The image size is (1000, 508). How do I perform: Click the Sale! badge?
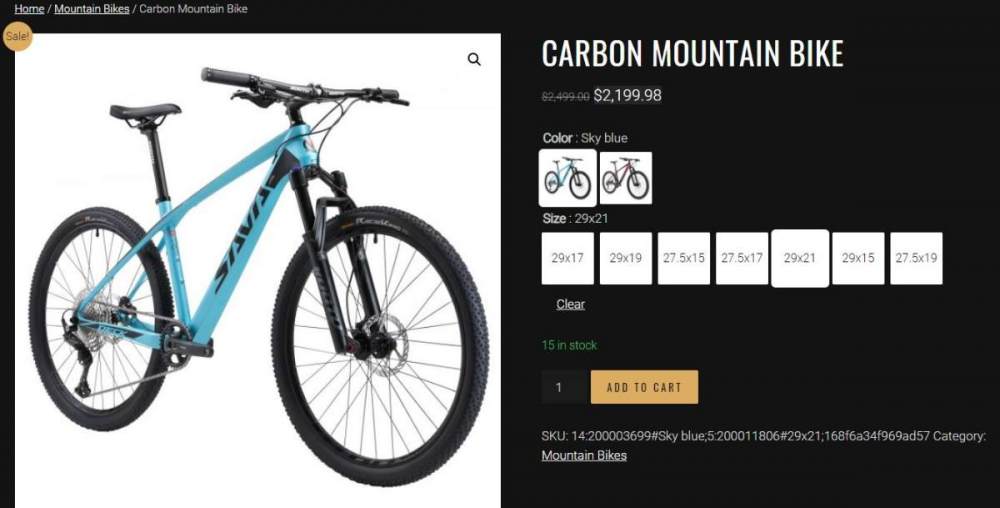tap(17, 37)
